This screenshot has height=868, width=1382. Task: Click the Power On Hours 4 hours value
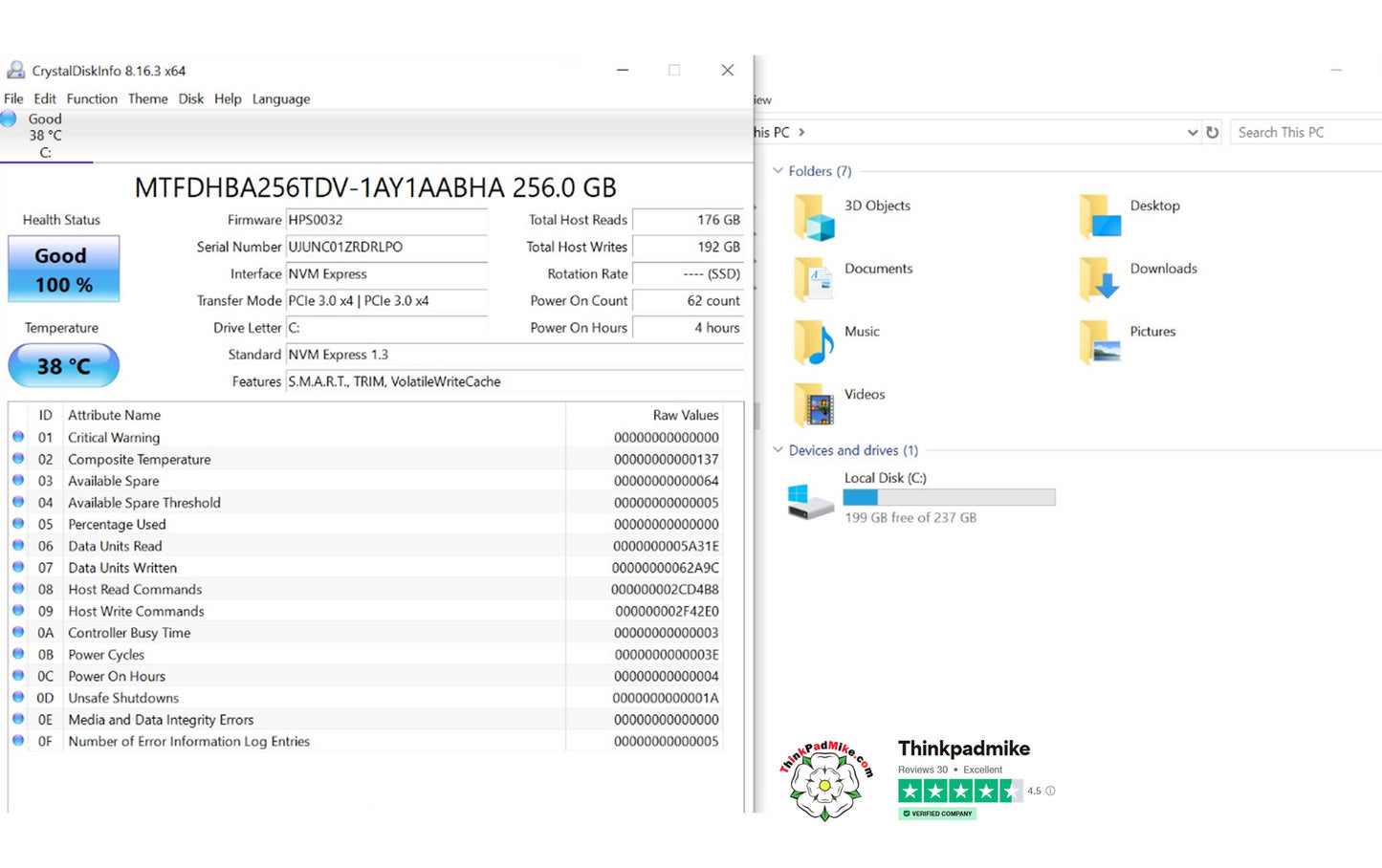688,327
